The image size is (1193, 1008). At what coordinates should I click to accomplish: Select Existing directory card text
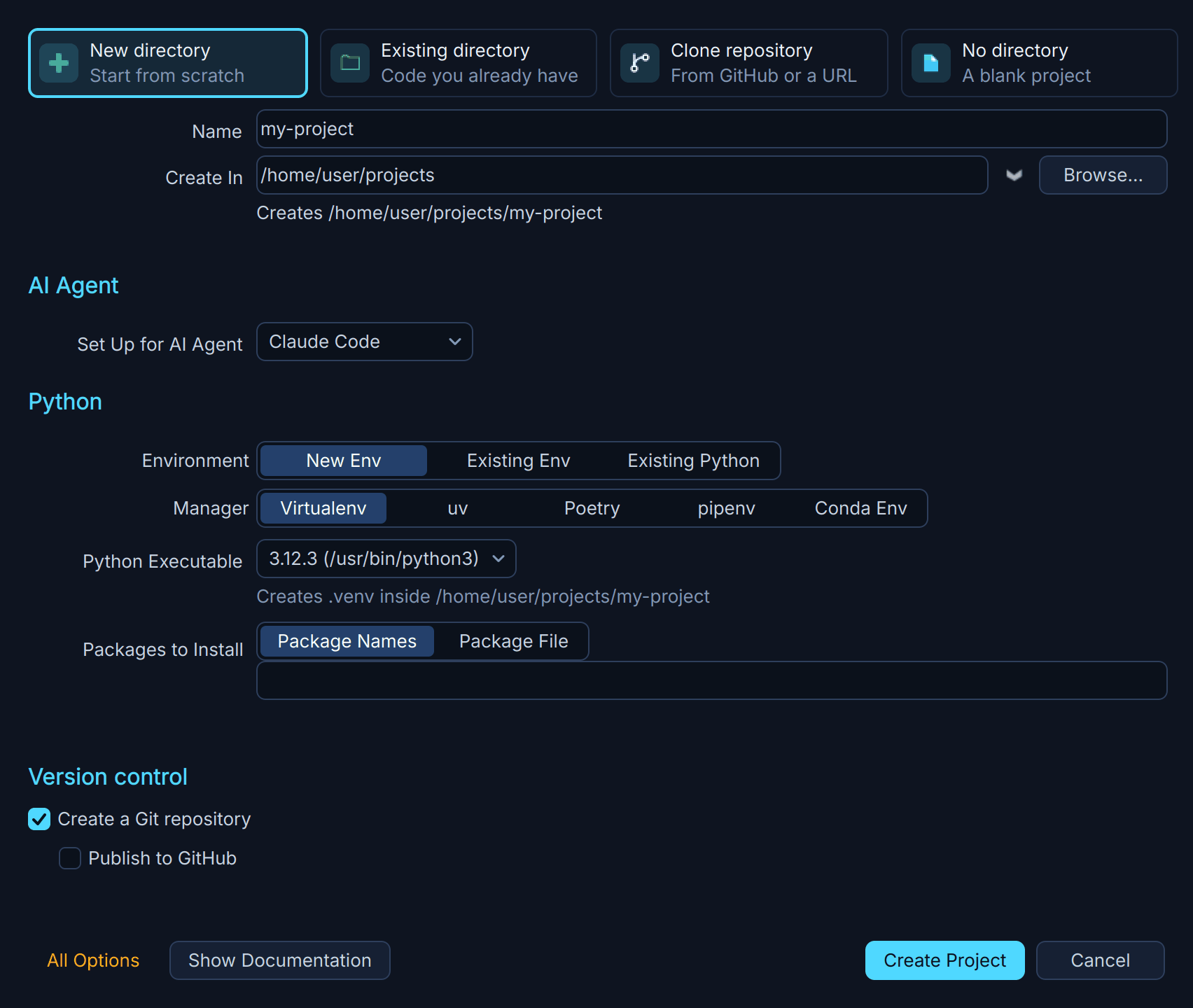click(480, 63)
